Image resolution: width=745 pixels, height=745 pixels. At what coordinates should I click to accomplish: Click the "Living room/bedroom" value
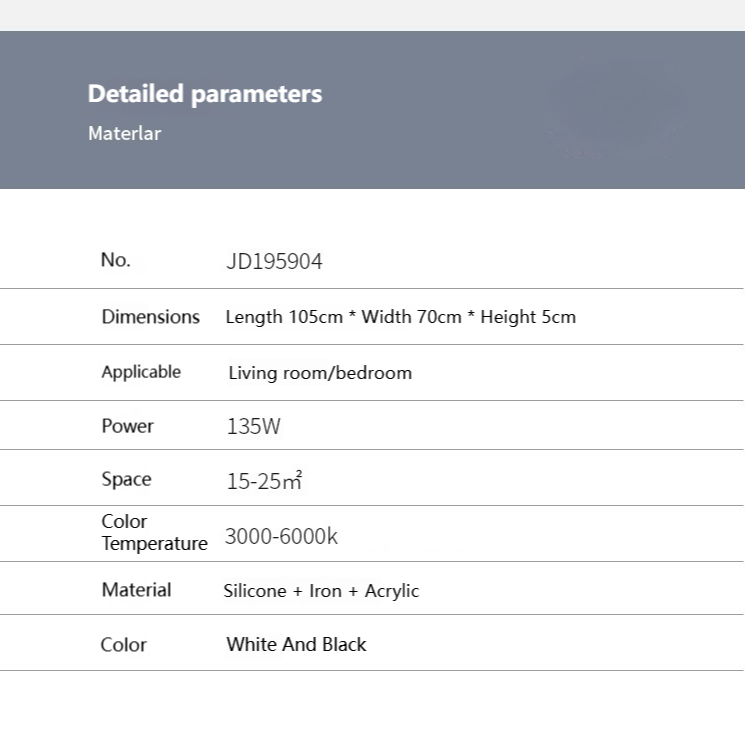[x=320, y=373]
